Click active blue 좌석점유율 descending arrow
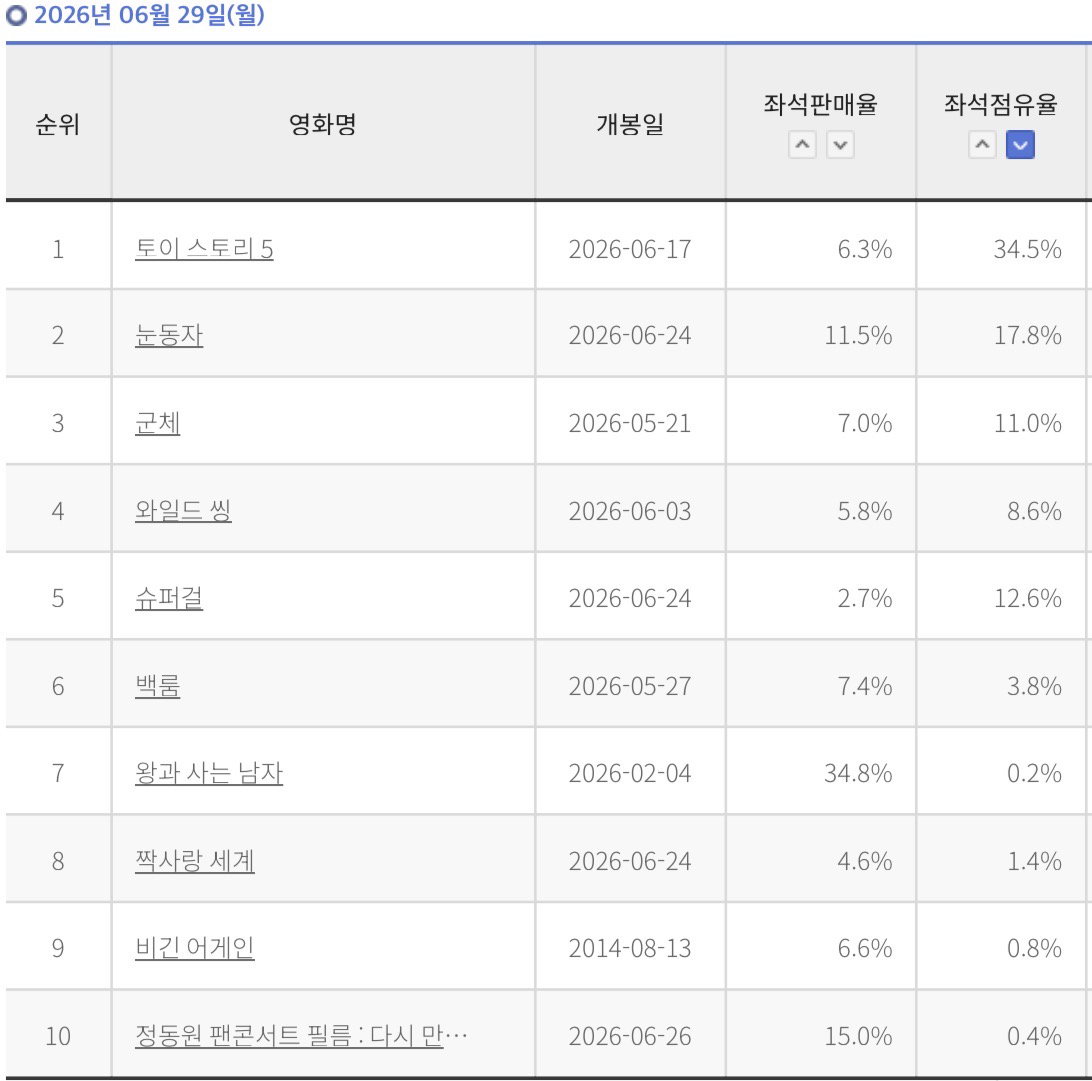The image size is (1092, 1081). pos(1020,145)
